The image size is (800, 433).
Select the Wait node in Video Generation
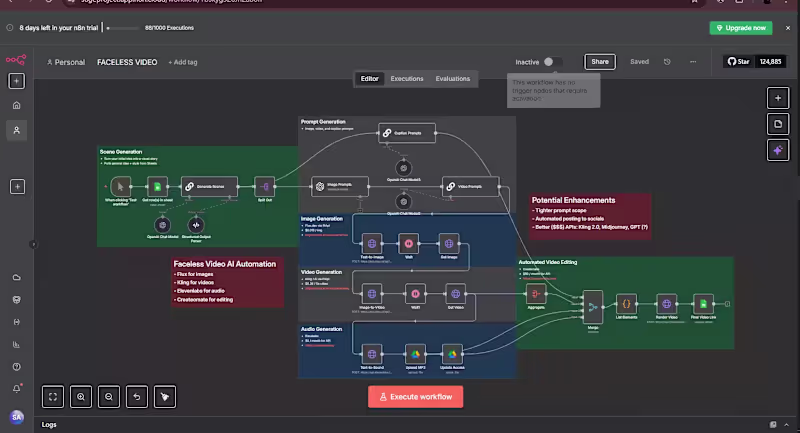tap(415, 294)
